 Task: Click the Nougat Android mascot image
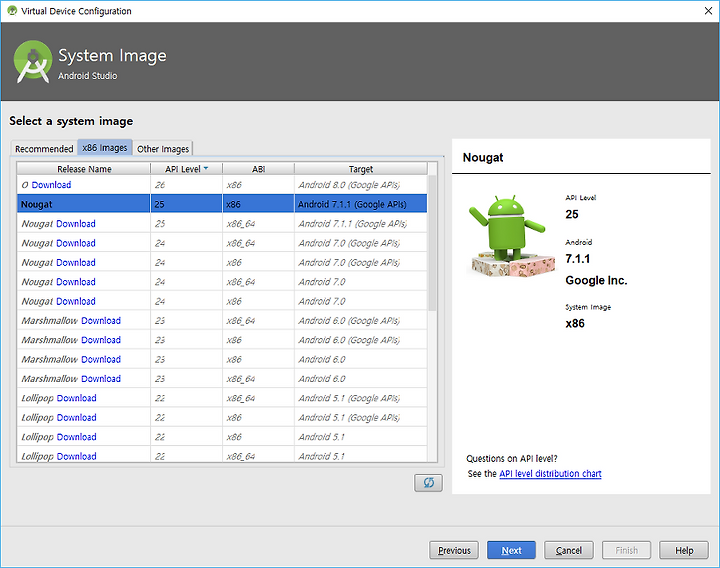511,236
